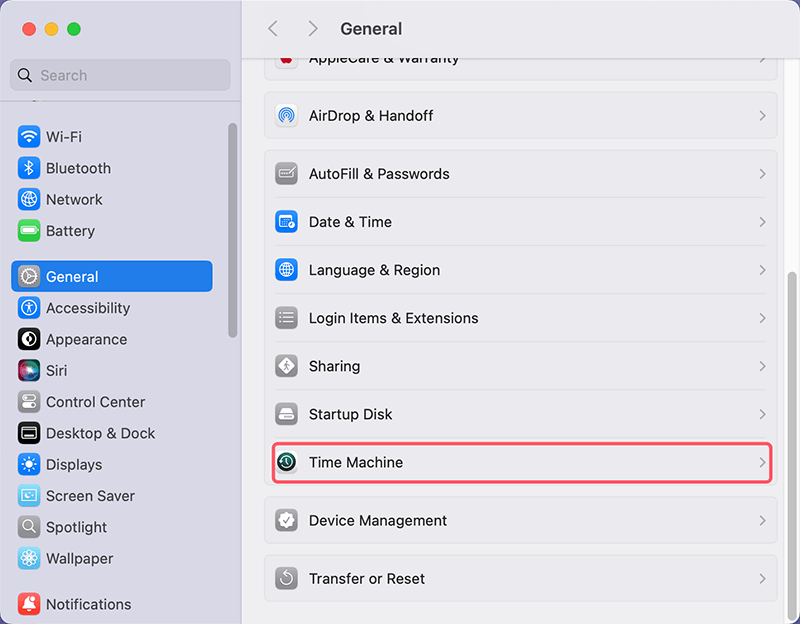The width and height of the screenshot is (800, 624).
Task: Click the Time Machine clock icon
Action: 287,462
